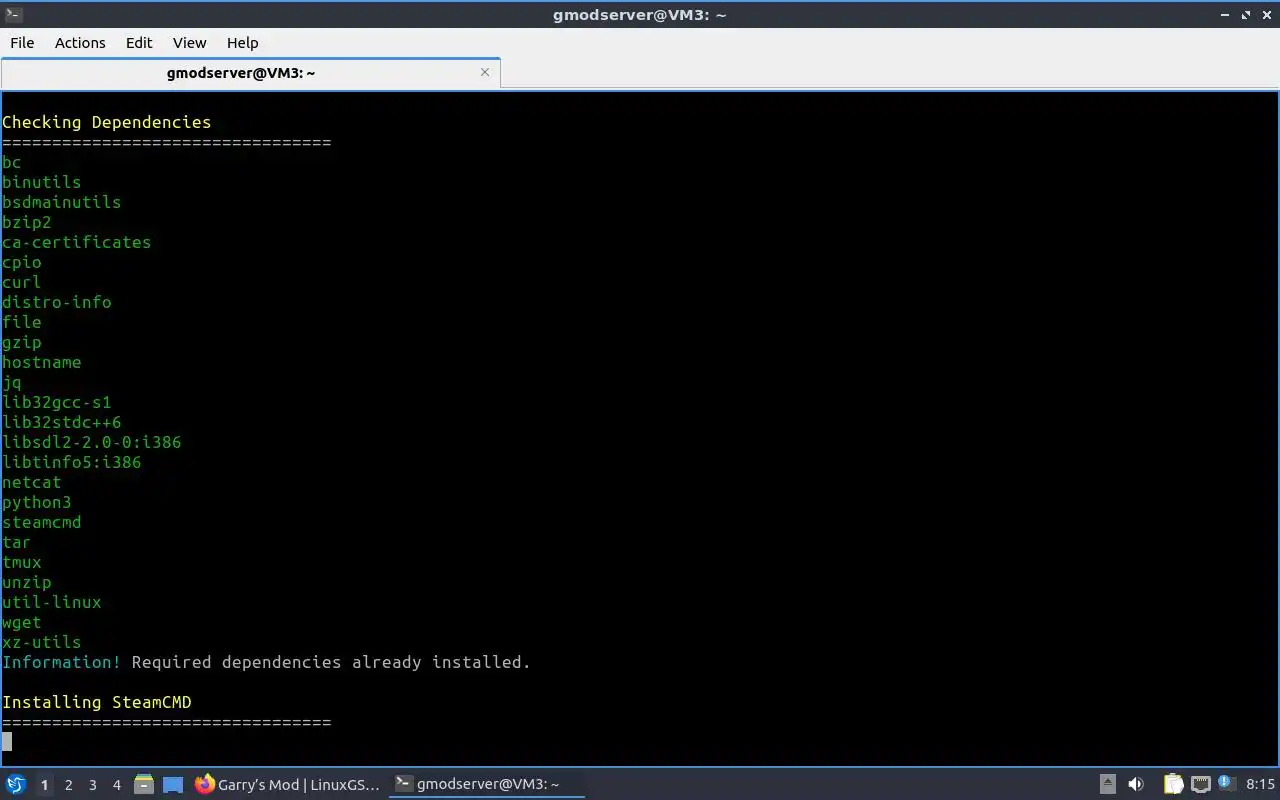Click the 'tar' line
This screenshot has width=1280, height=800.
pyautogui.click(x=16, y=542)
